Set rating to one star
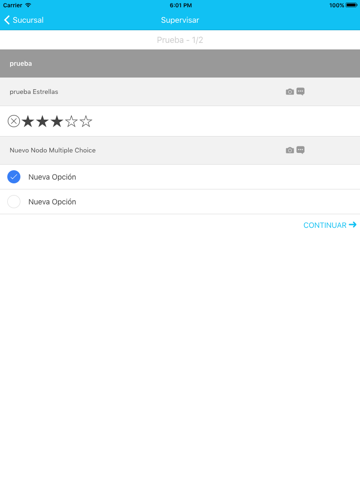This screenshot has height=480, width=360. [28, 121]
